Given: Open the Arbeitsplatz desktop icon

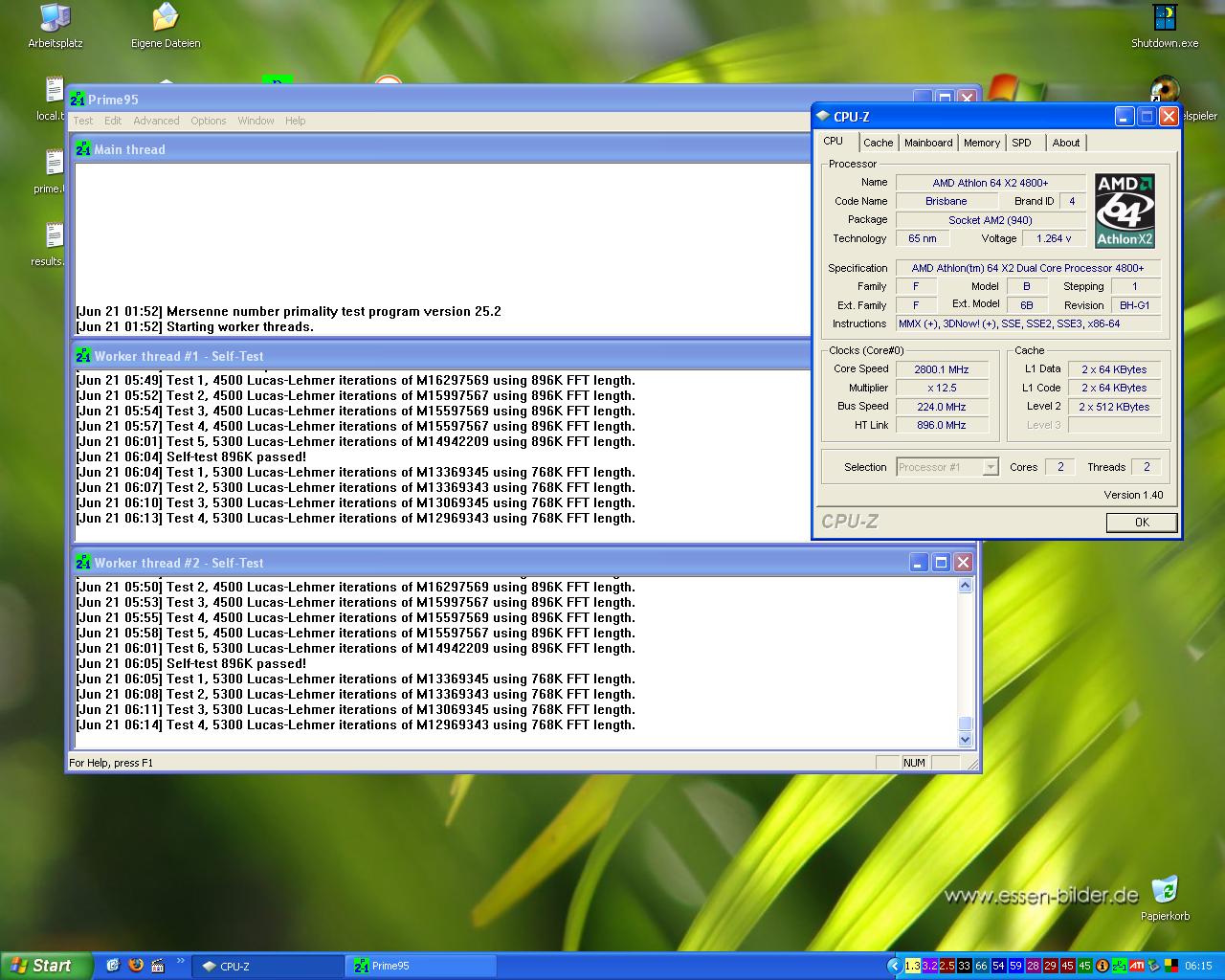Looking at the screenshot, I should tap(55, 19).
